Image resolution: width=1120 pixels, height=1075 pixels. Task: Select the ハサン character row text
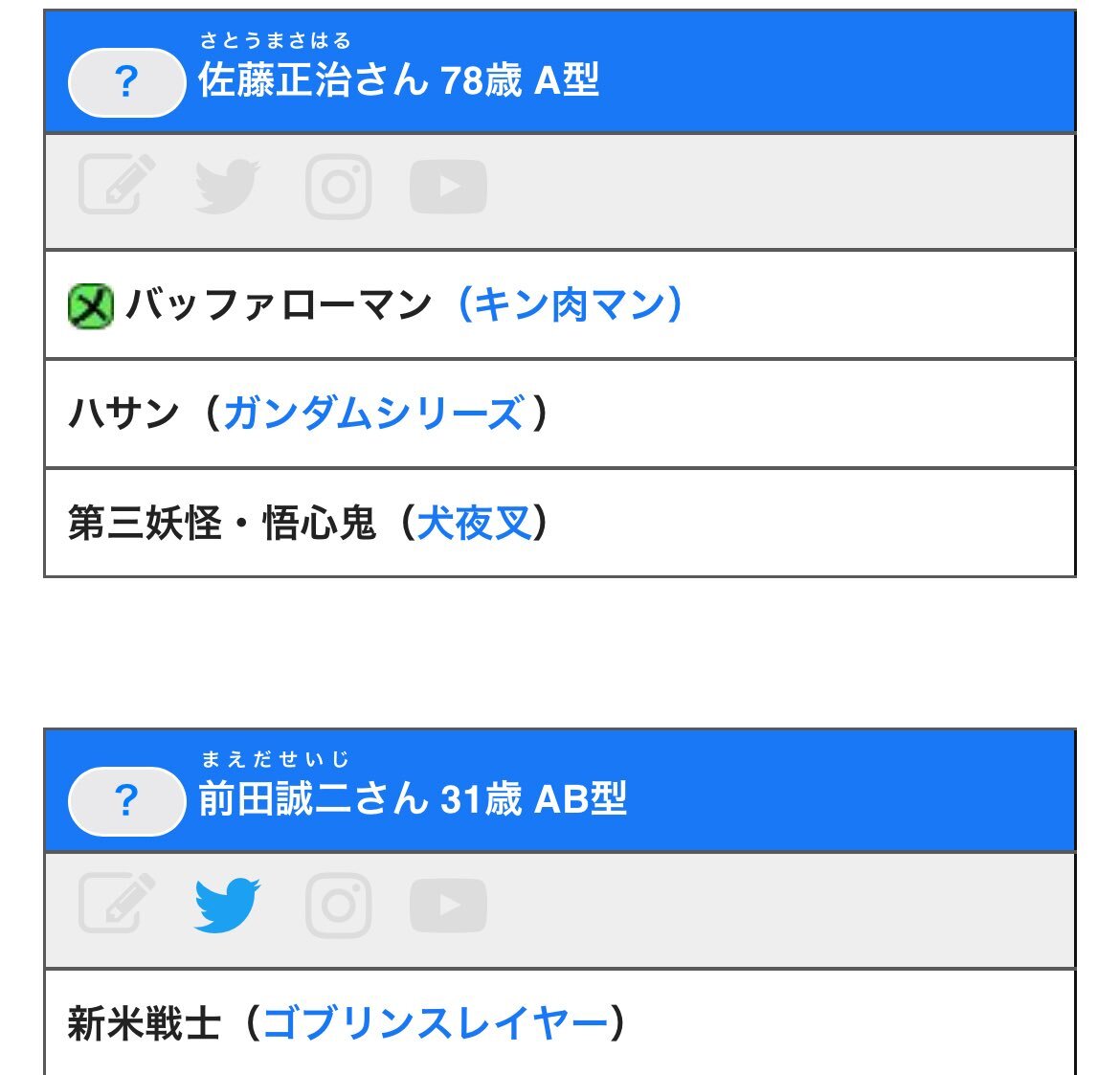coord(123,414)
